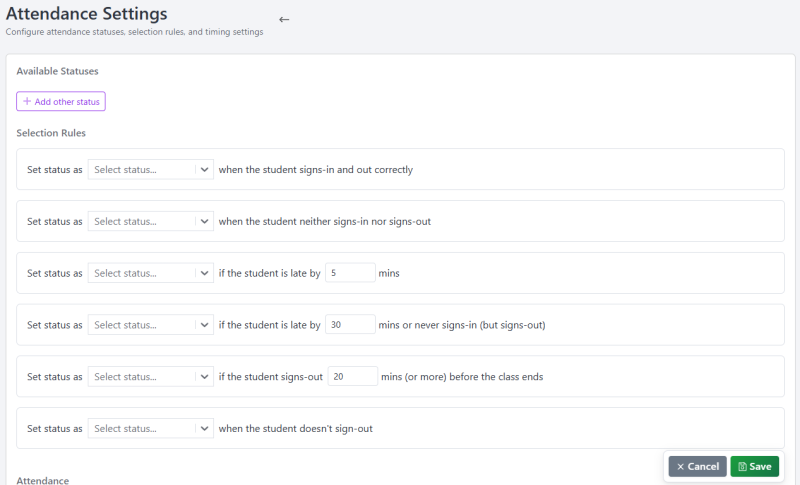The image size is (800, 485).
Task: Click the Attendance Settings page title
Action: click(x=86, y=14)
